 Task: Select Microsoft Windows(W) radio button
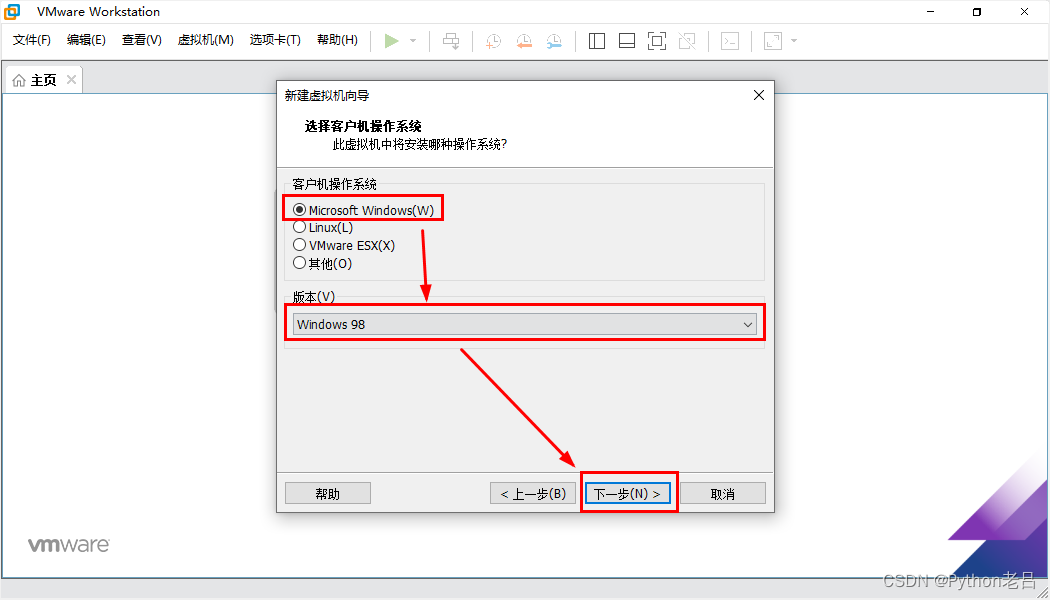[x=299, y=210]
